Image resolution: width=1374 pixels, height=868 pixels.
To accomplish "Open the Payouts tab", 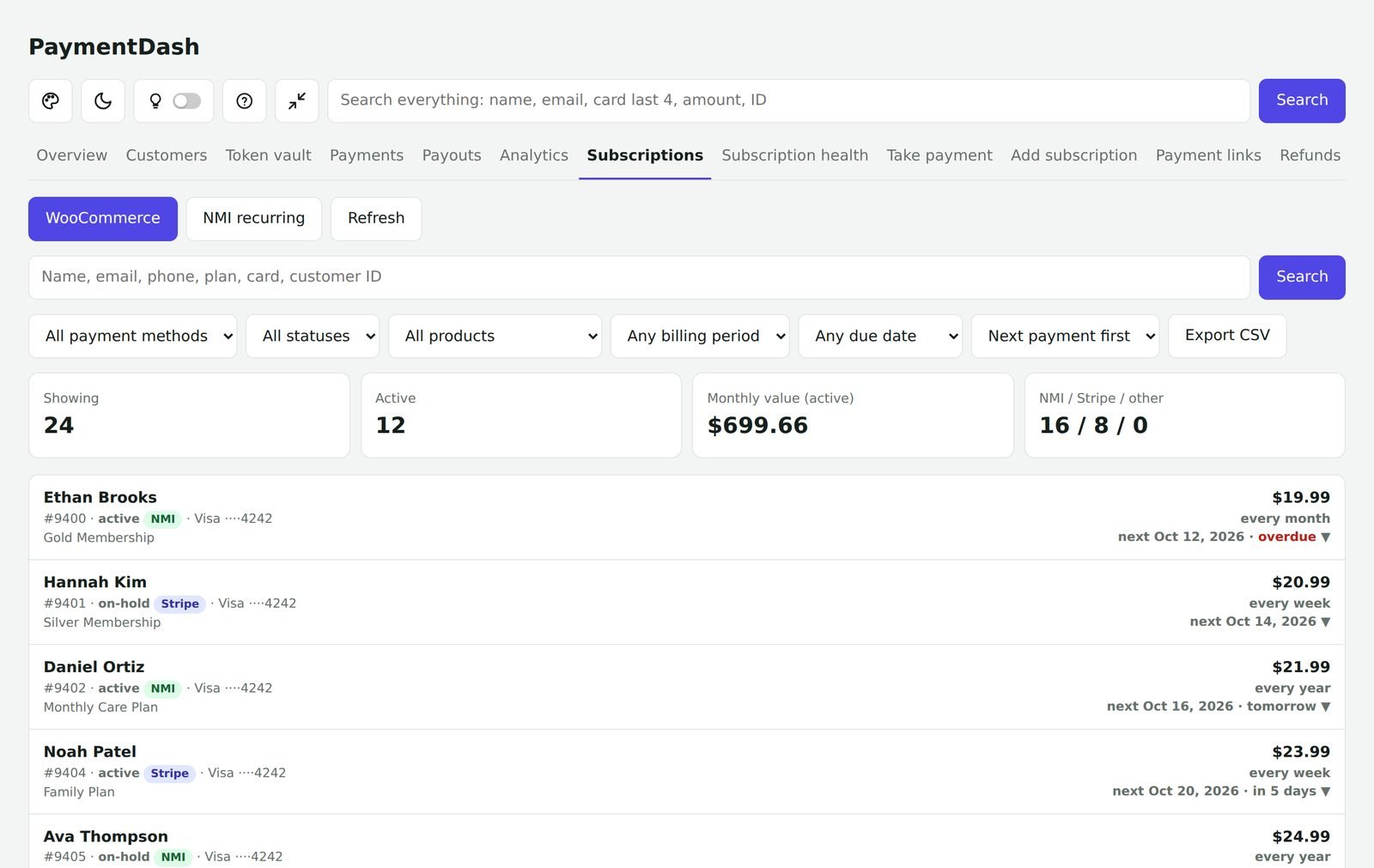I will tap(452, 155).
